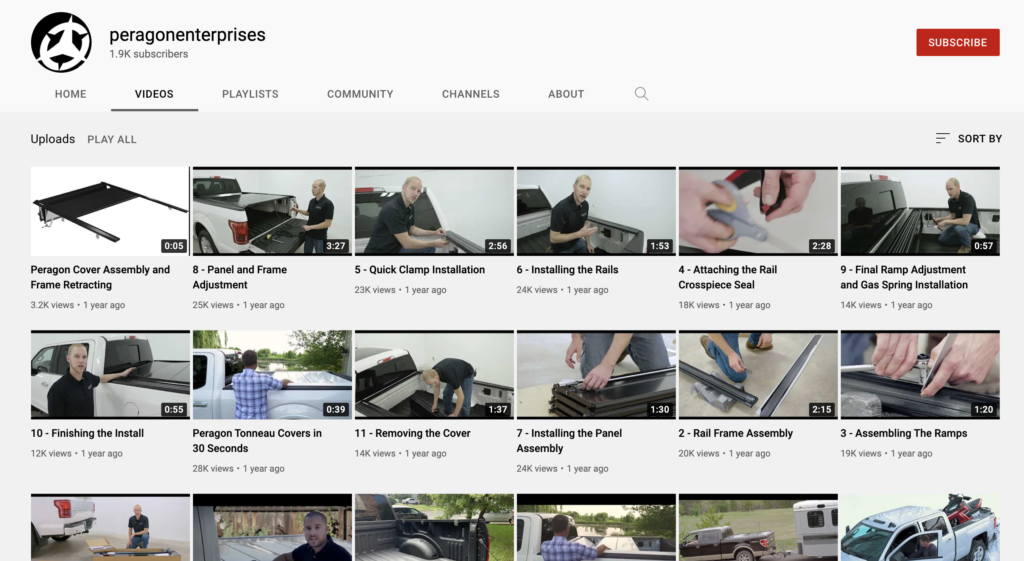1024x561 pixels.
Task: Click the 2:56 duration badge
Action: 498,246
